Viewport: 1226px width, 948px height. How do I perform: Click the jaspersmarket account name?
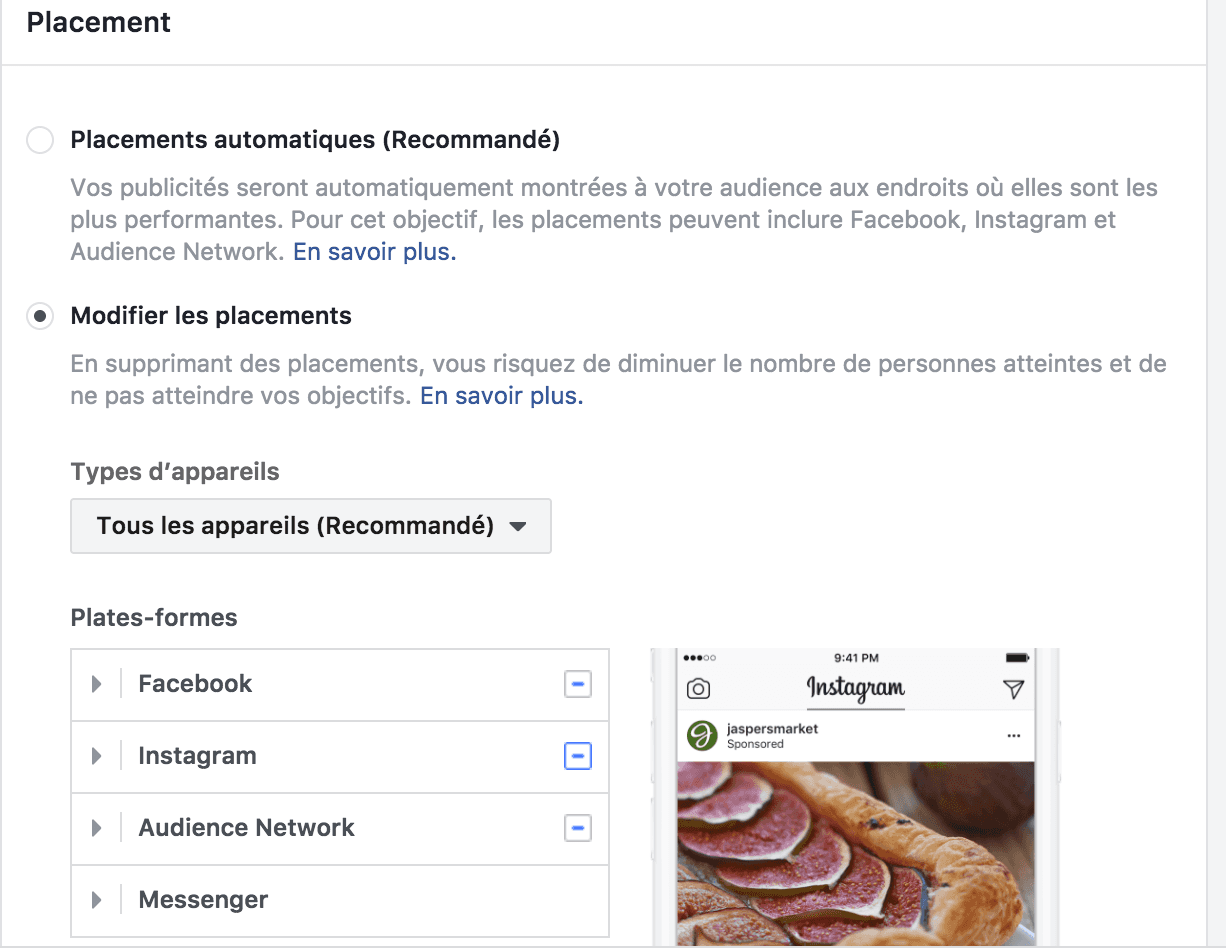pos(772,729)
